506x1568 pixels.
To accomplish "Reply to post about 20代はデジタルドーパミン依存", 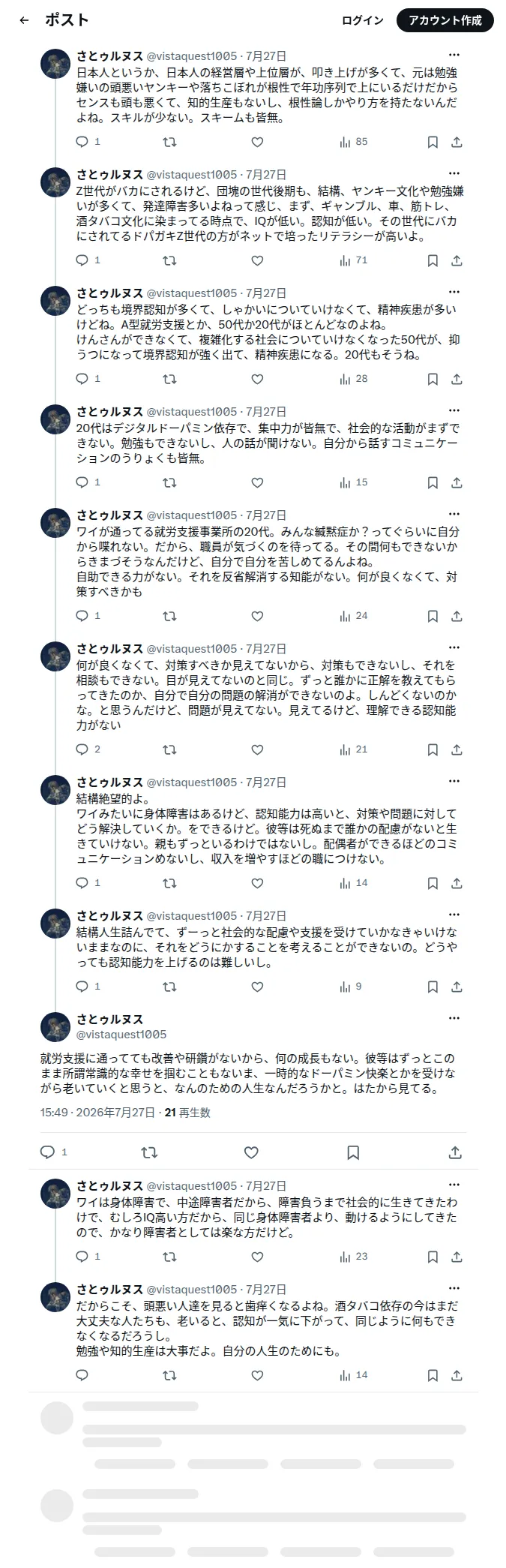I will [83, 482].
